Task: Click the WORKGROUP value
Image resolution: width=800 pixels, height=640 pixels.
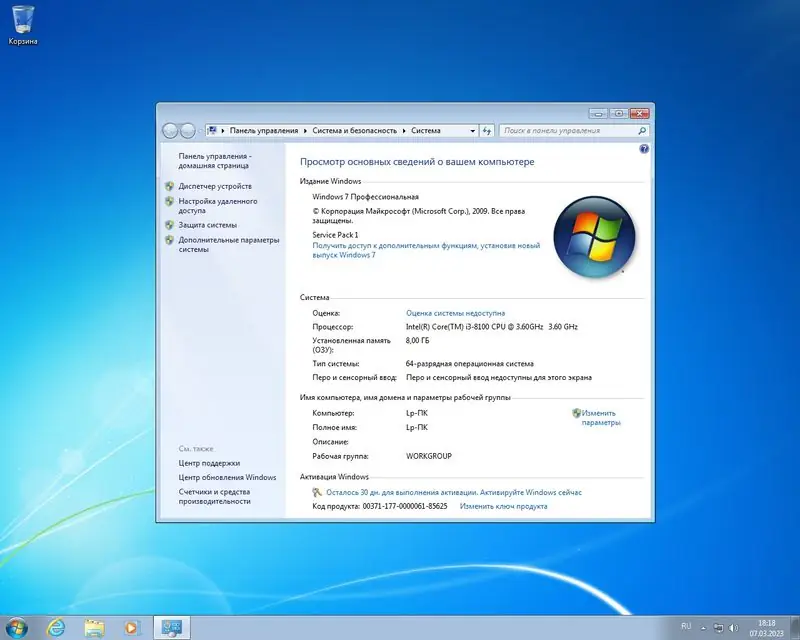Action: click(429, 456)
